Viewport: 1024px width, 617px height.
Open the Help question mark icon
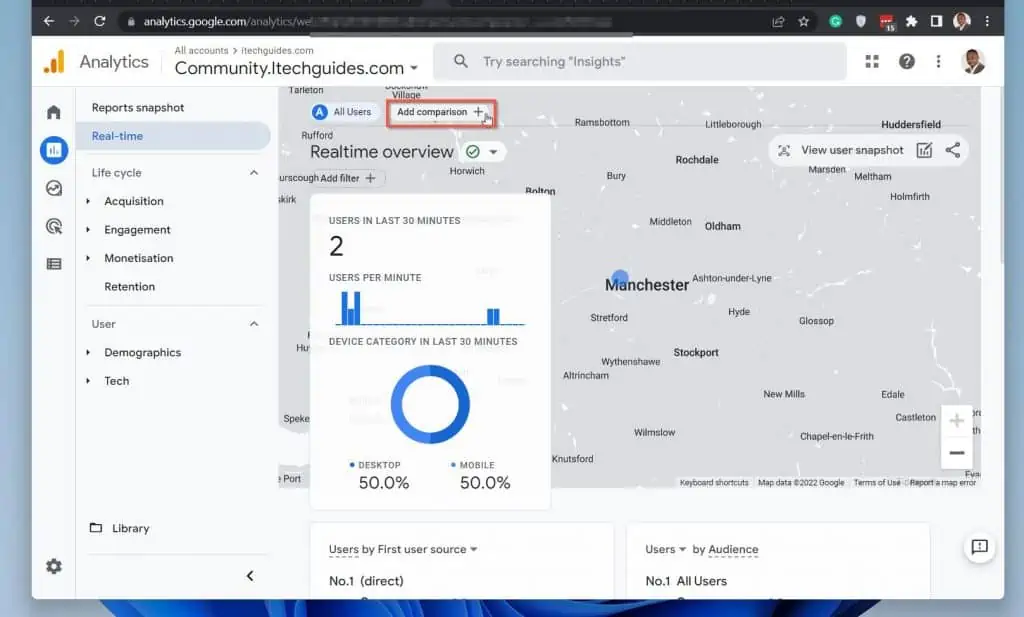pyautogui.click(x=906, y=62)
